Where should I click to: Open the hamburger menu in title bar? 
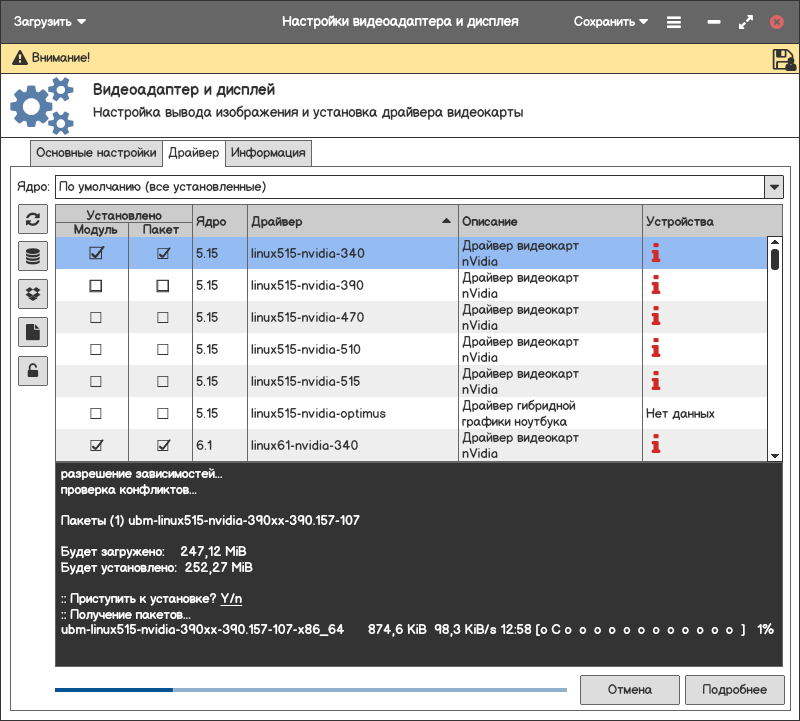pyautogui.click(x=674, y=22)
